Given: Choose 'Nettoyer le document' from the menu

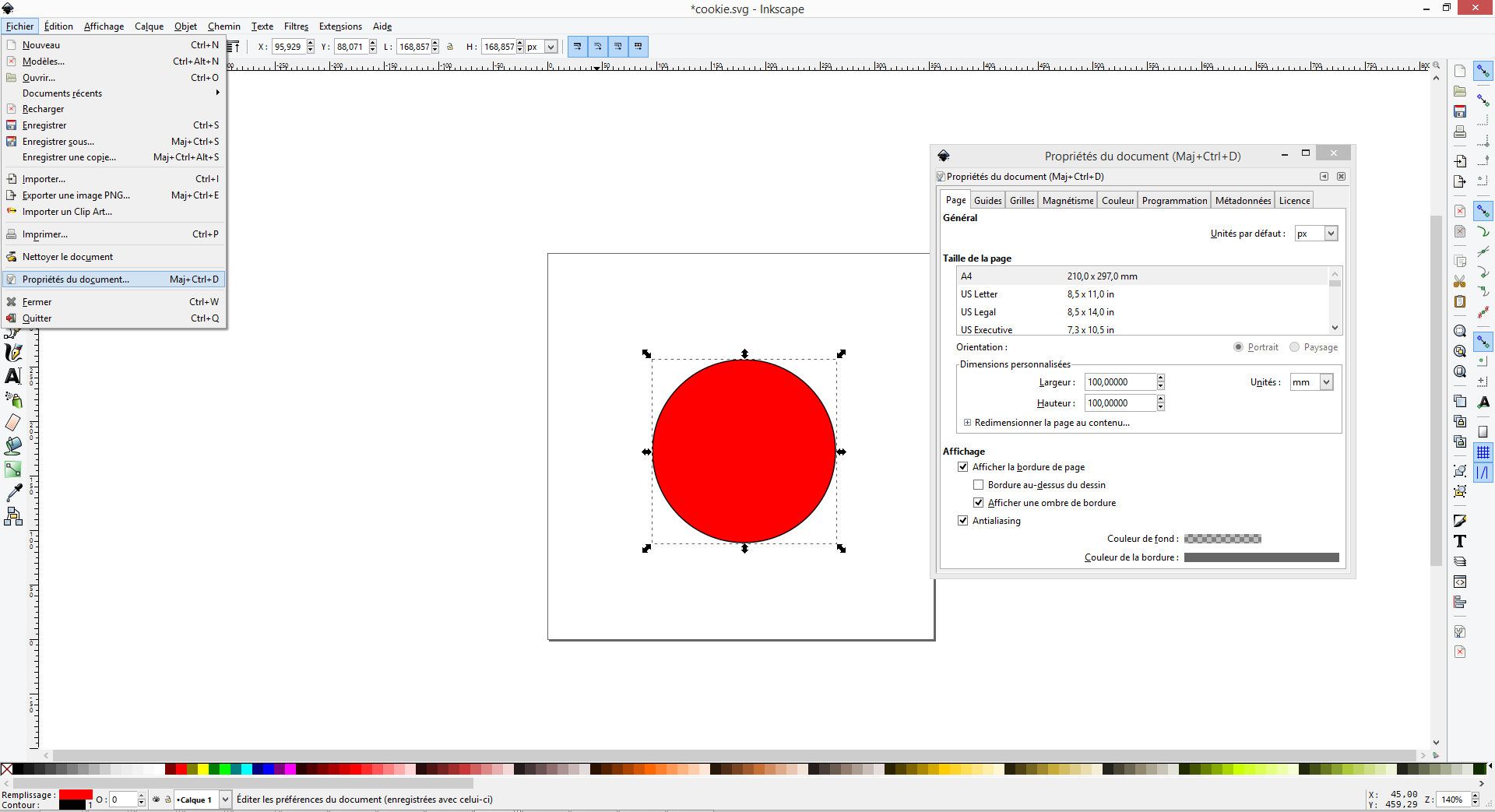Looking at the screenshot, I should tap(69, 256).
